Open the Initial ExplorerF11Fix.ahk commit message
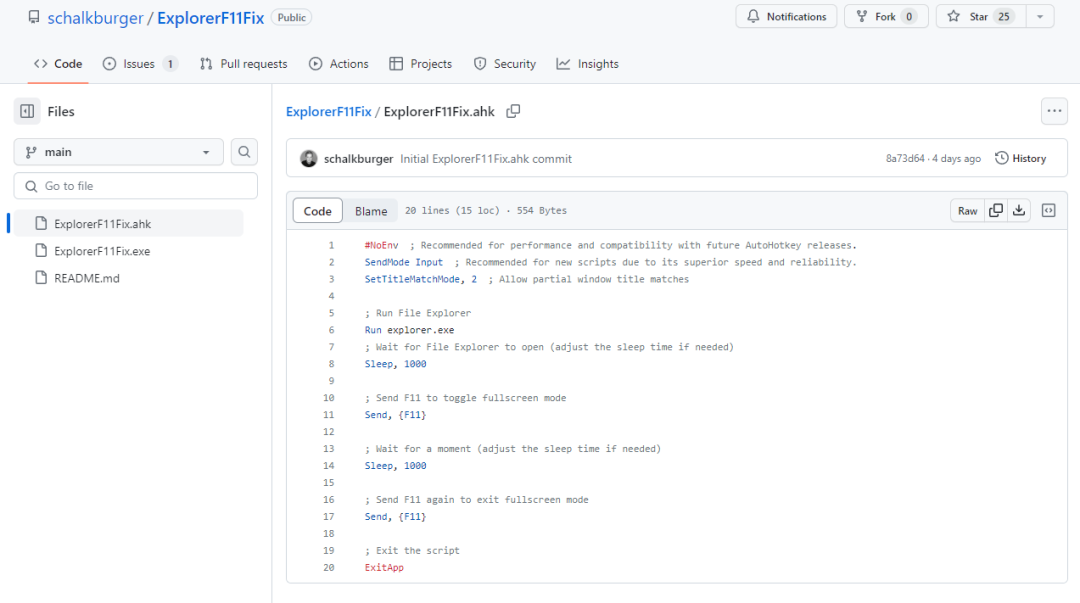Screen dimensions: 1080x603 tap(486, 159)
